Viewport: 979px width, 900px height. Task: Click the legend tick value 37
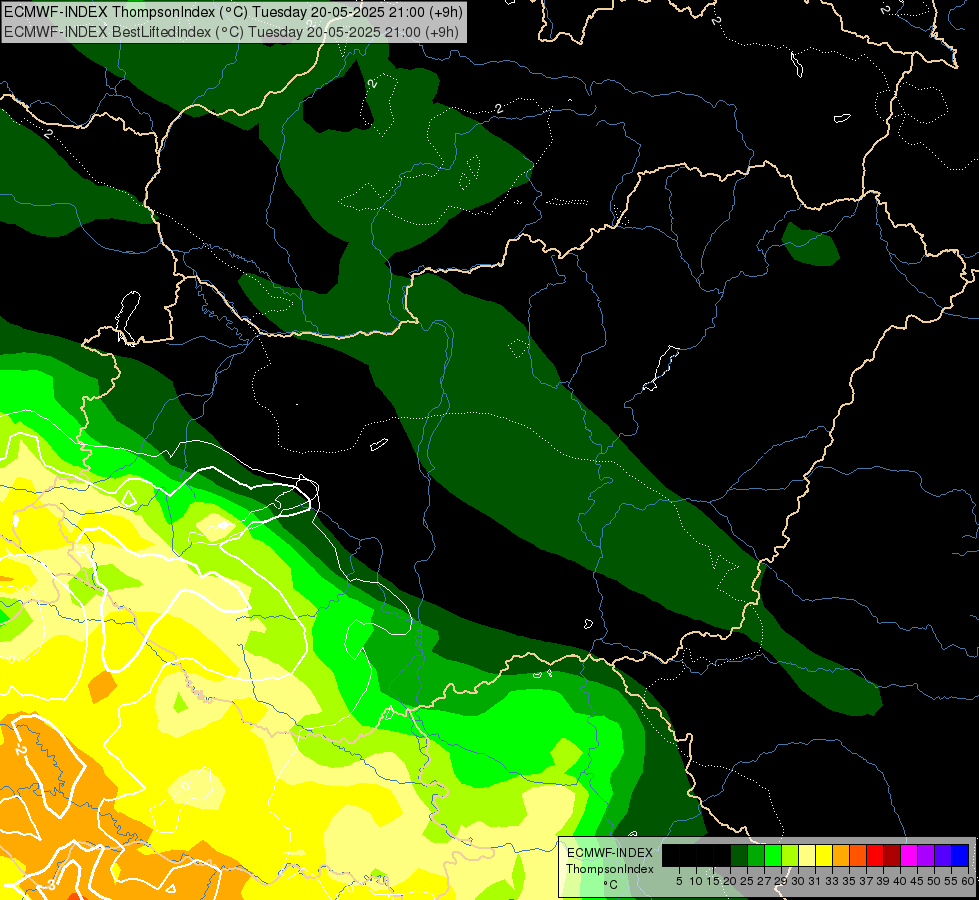(x=867, y=881)
